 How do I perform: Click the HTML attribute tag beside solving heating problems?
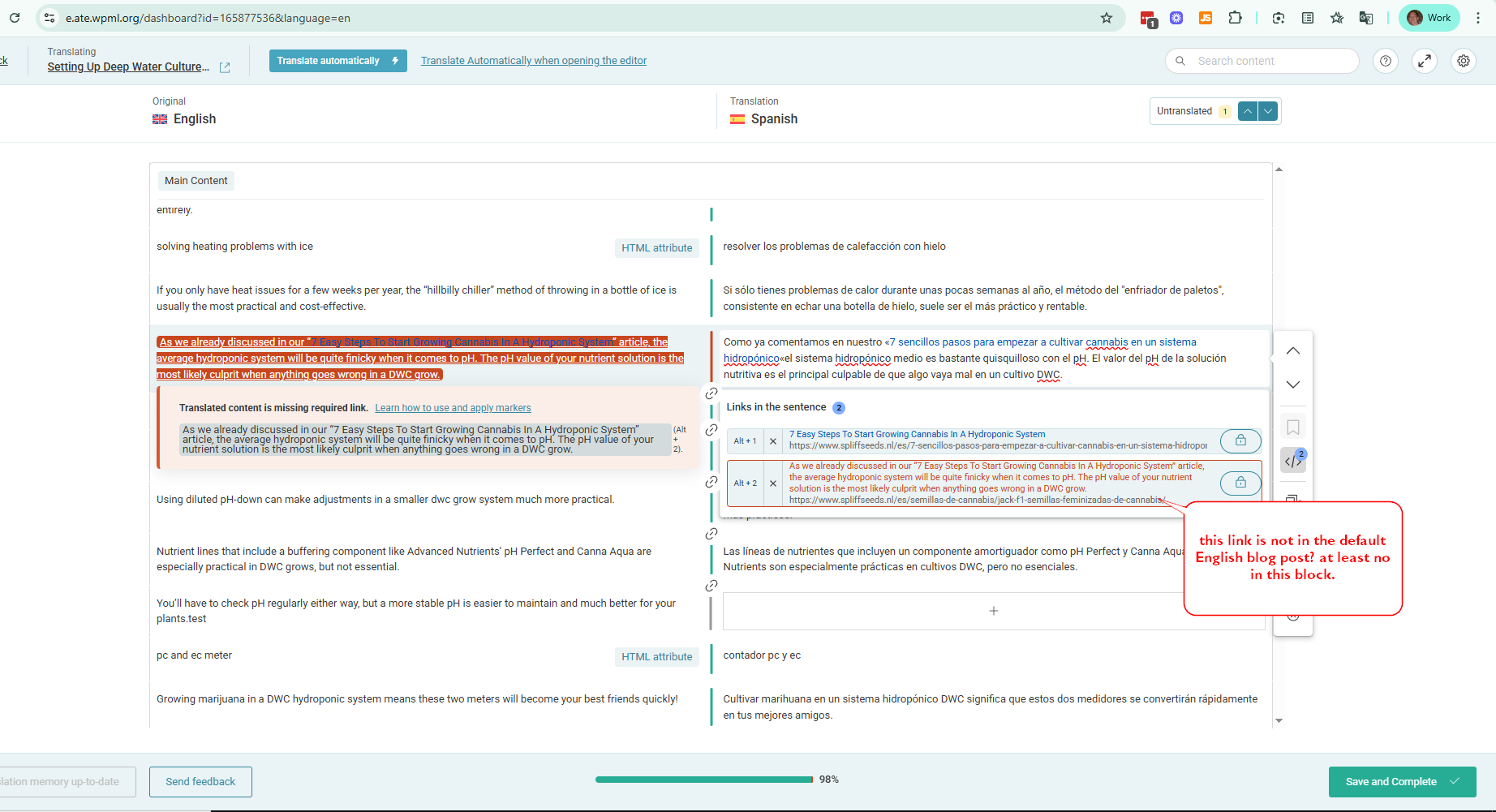tap(656, 248)
